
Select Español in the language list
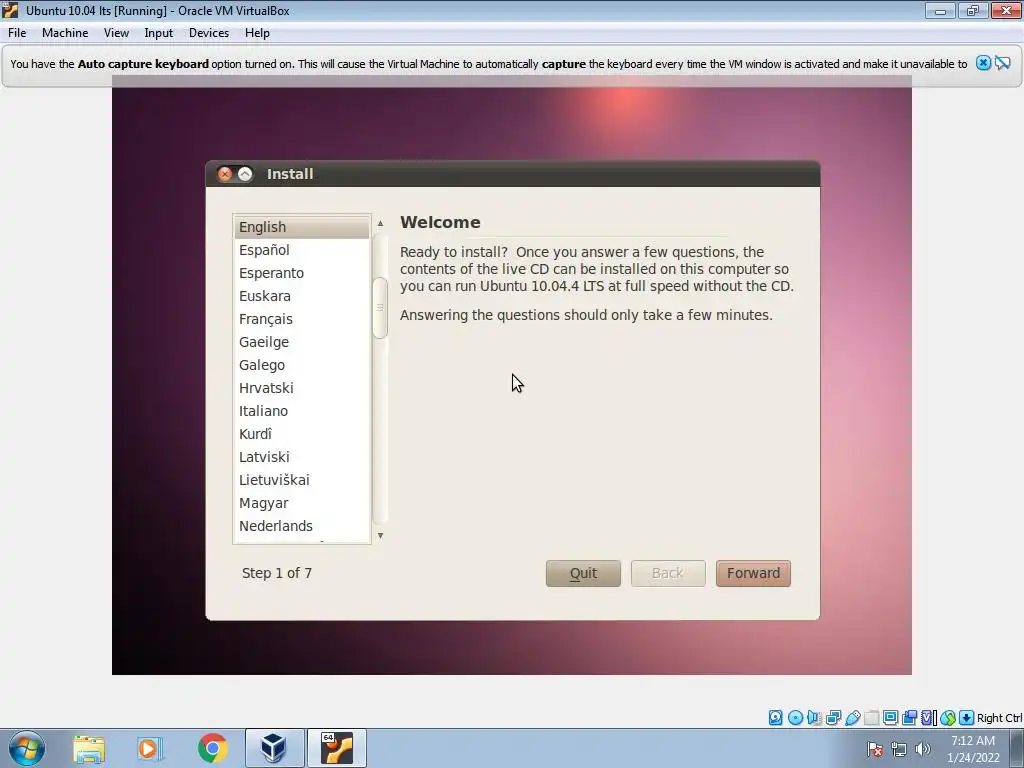coord(302,250)
